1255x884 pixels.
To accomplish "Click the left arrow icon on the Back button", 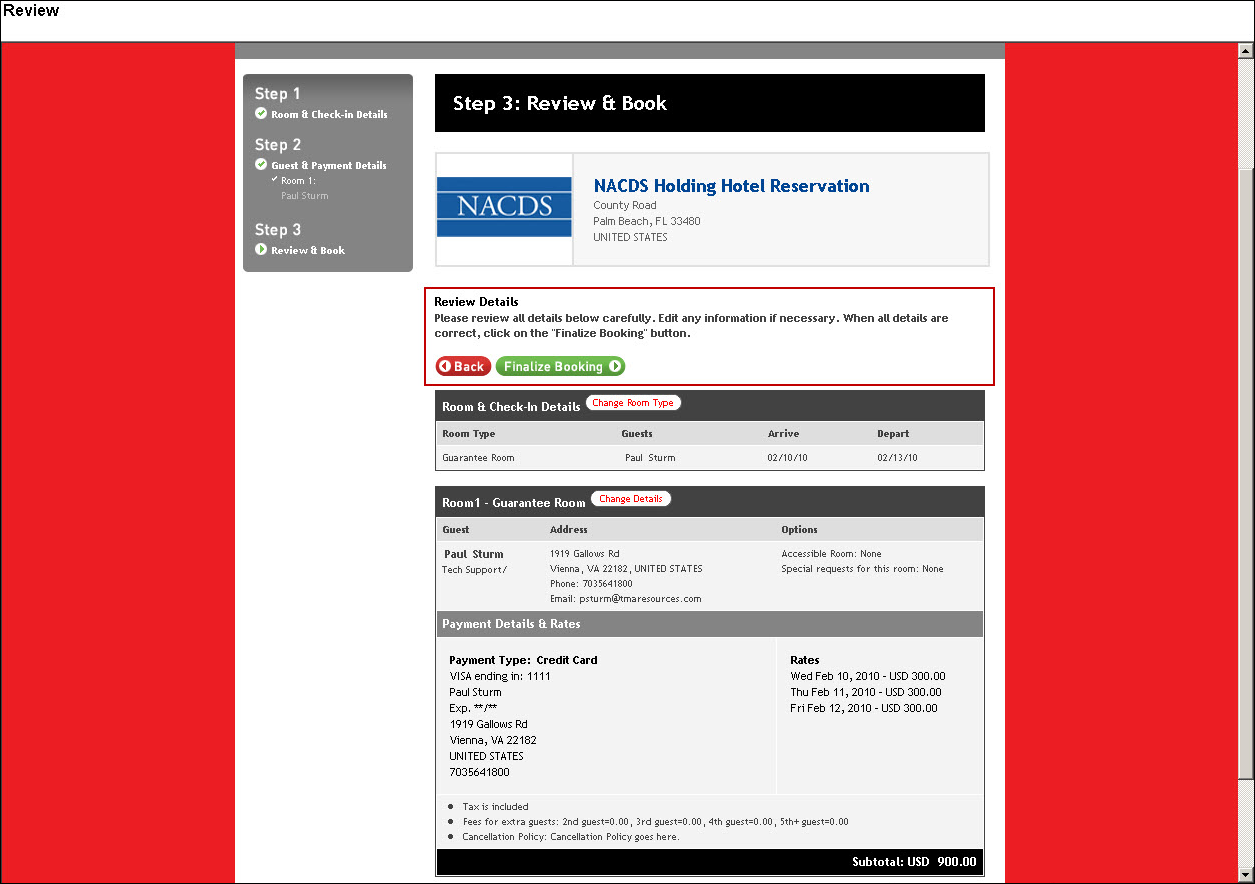I will tap(445, 366).
